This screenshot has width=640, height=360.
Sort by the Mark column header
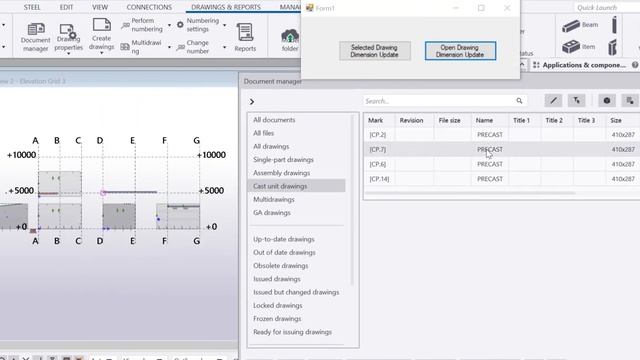click(376, 120)
